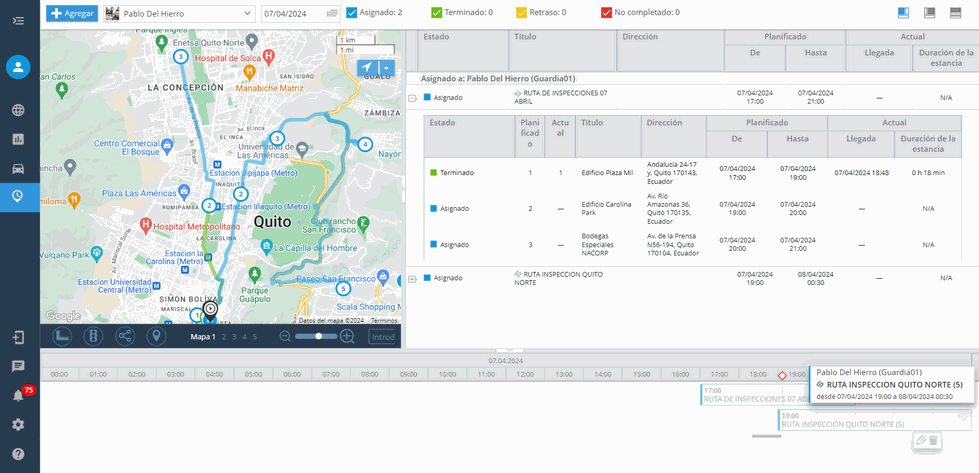Click the map share icon
This screenshot has width=979, height=473.
(125, 337)
